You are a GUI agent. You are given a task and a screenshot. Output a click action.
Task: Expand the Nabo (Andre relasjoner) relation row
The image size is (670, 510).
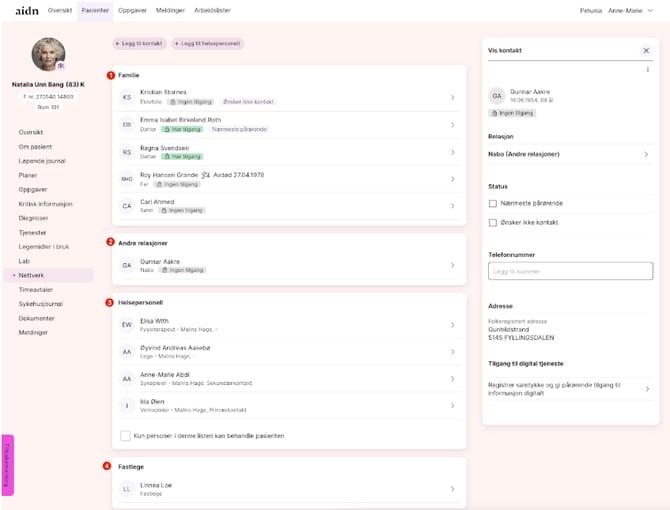(645, 154)
